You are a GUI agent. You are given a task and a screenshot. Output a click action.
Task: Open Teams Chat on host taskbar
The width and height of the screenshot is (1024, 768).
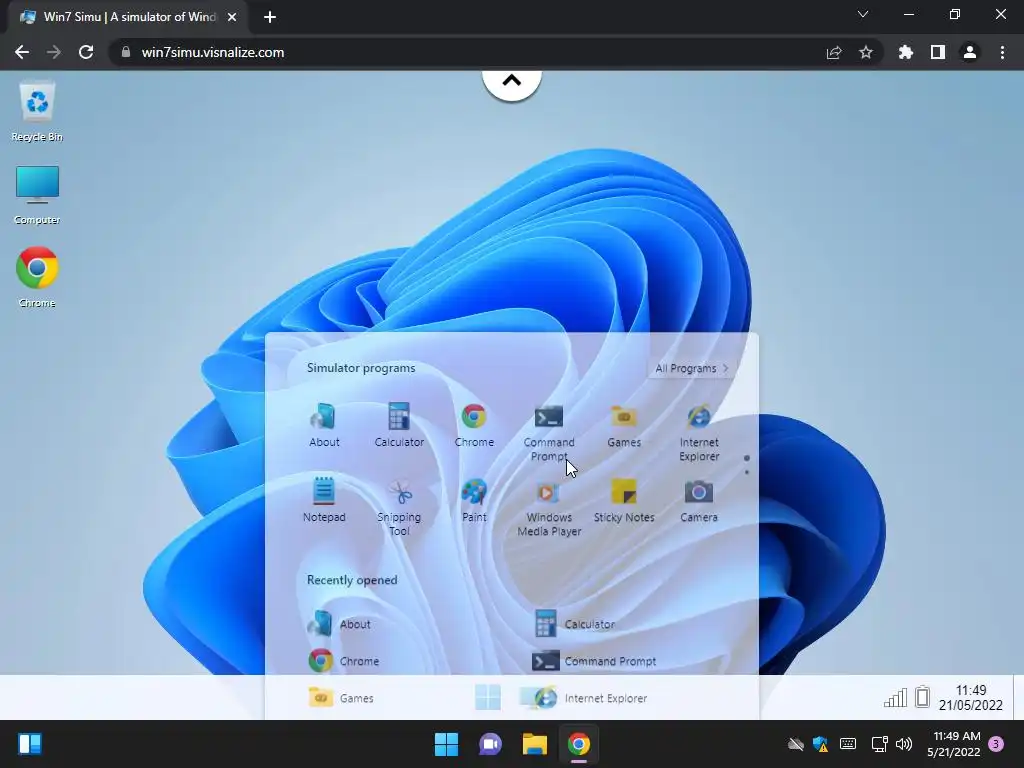pyautogui.click(x=490, y=744)
